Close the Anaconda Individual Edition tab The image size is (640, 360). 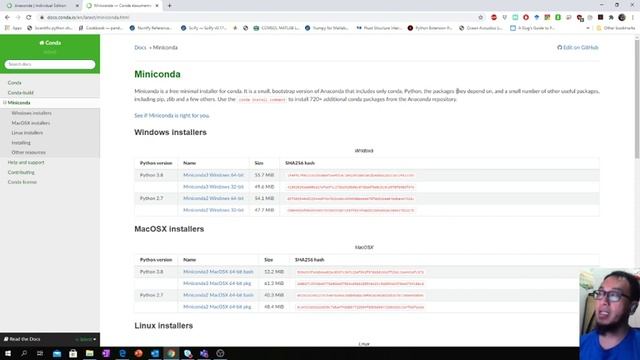pyautogui.click(x=77, y=6)
